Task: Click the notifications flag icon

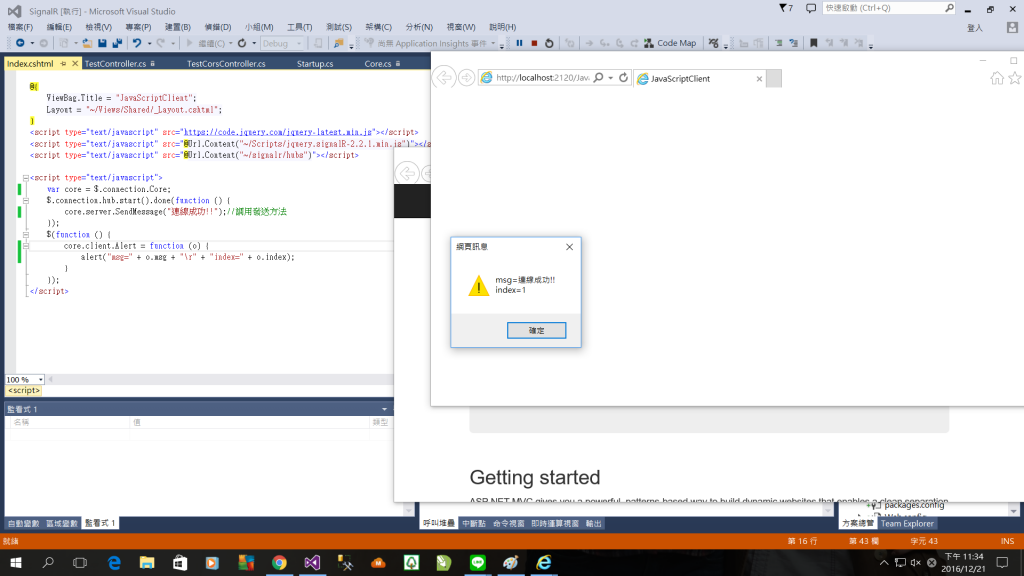Action: coord(786,8)
